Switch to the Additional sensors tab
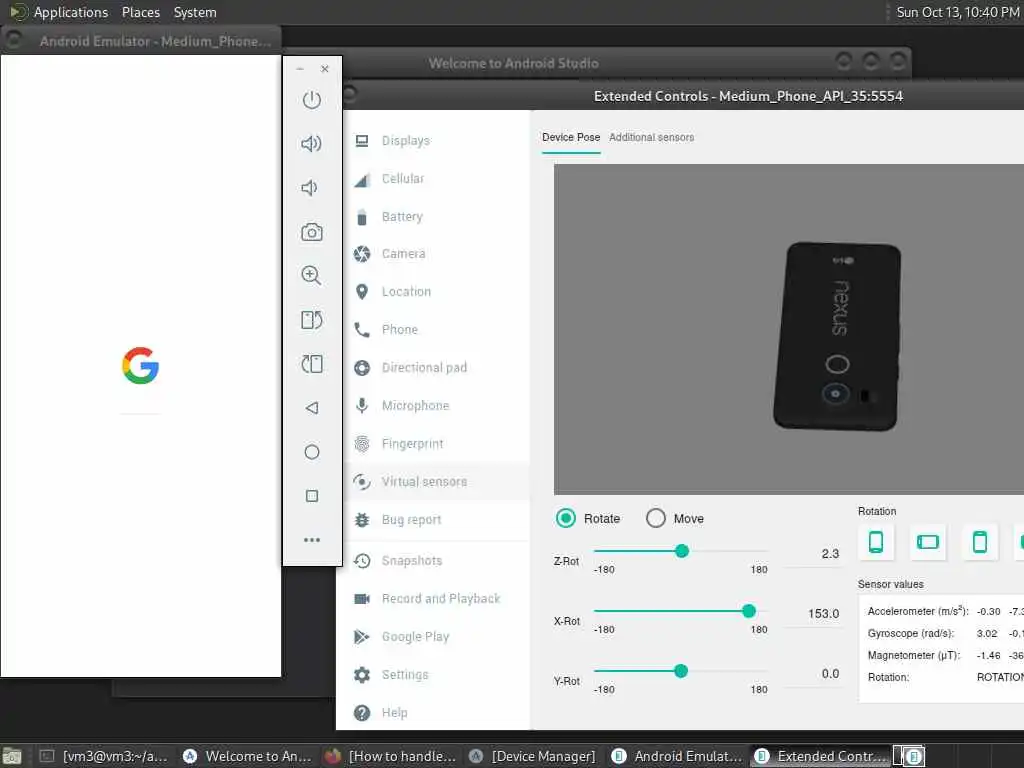 coord(652,138)
